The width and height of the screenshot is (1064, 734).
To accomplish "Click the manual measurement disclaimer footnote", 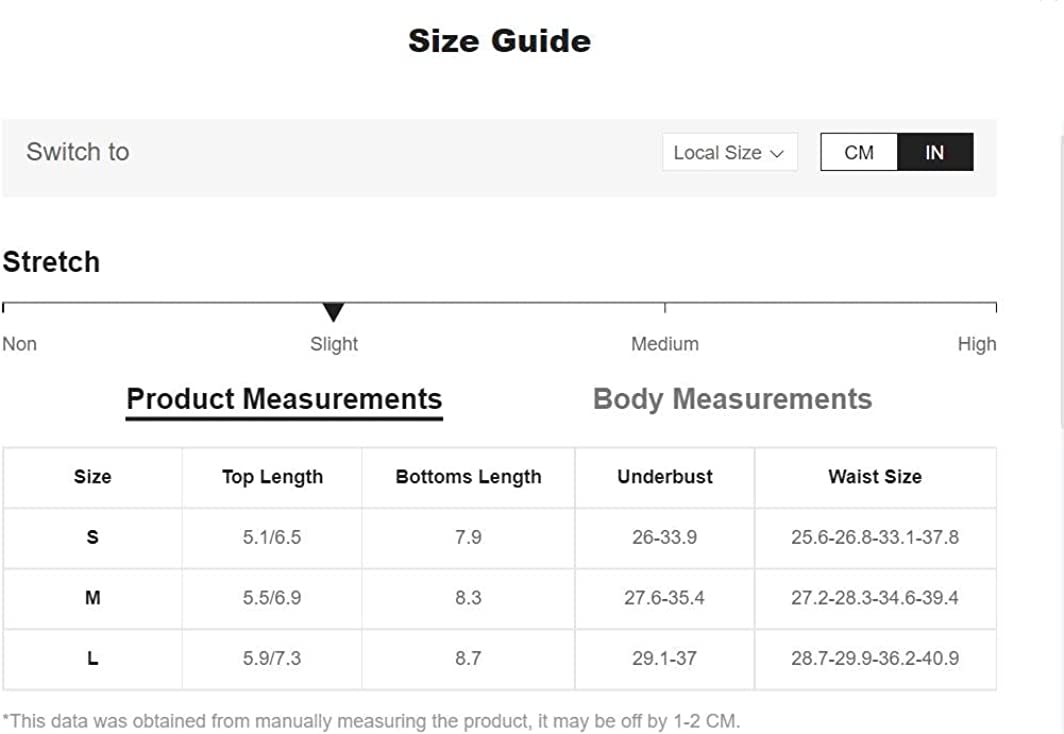I will tap(371, 721).
